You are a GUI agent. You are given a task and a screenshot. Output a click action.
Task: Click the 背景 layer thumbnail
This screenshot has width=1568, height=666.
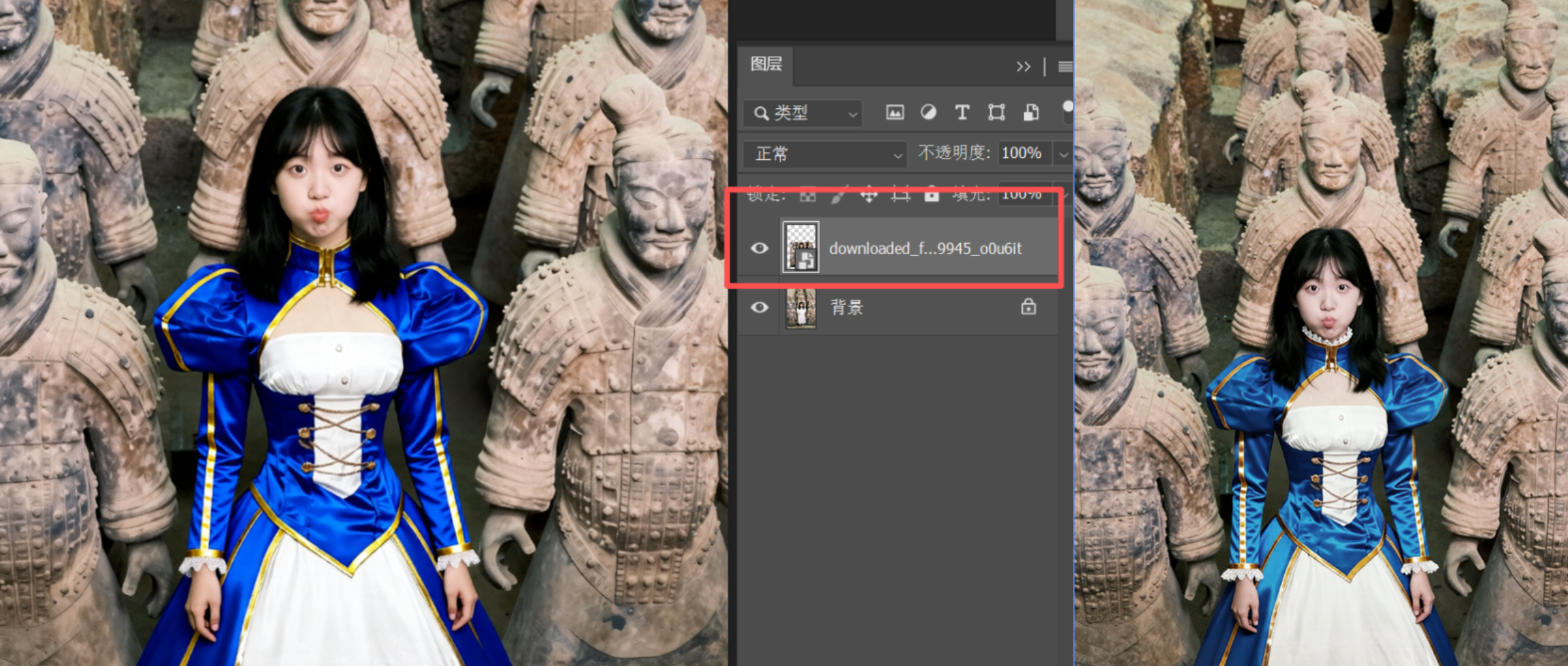pos(801,308)
